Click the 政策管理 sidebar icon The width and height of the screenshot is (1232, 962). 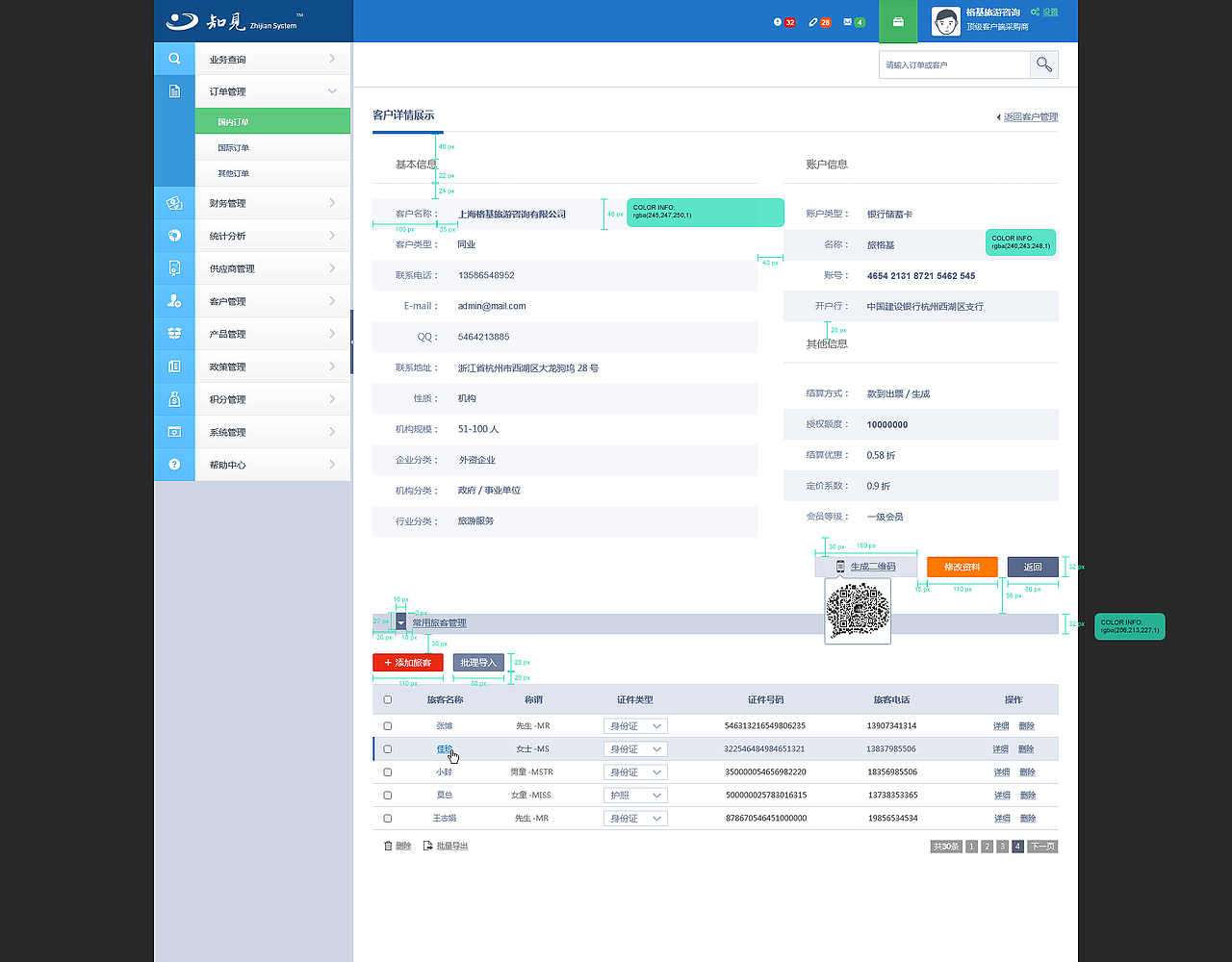point(174,367)
